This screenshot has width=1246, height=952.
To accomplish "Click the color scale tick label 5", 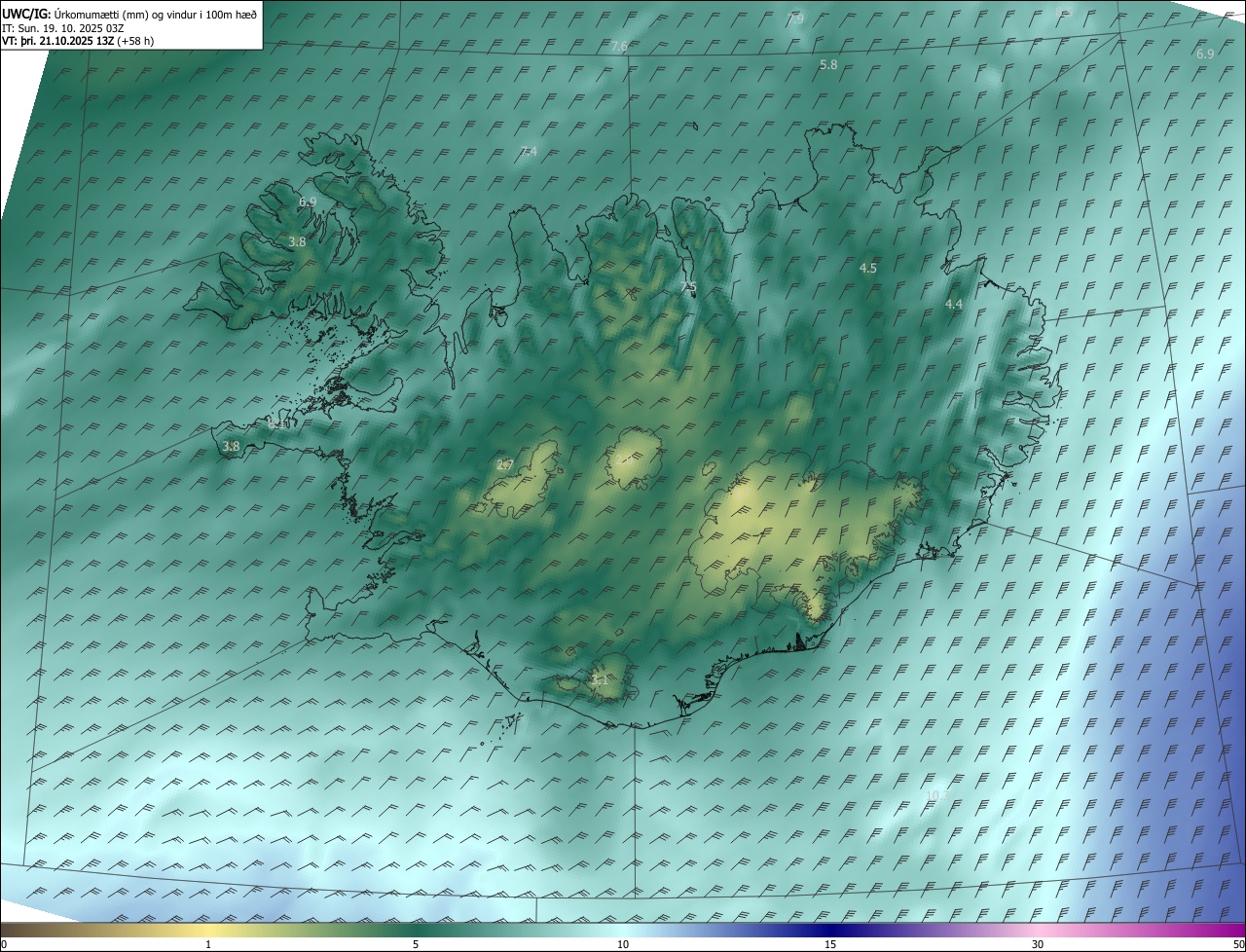I will (416, 945).
